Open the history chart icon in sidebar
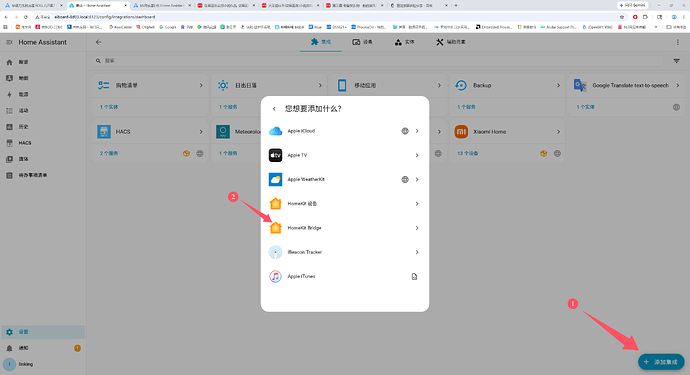The width and height of the screenshot is (690, 375). coord(9,127)
